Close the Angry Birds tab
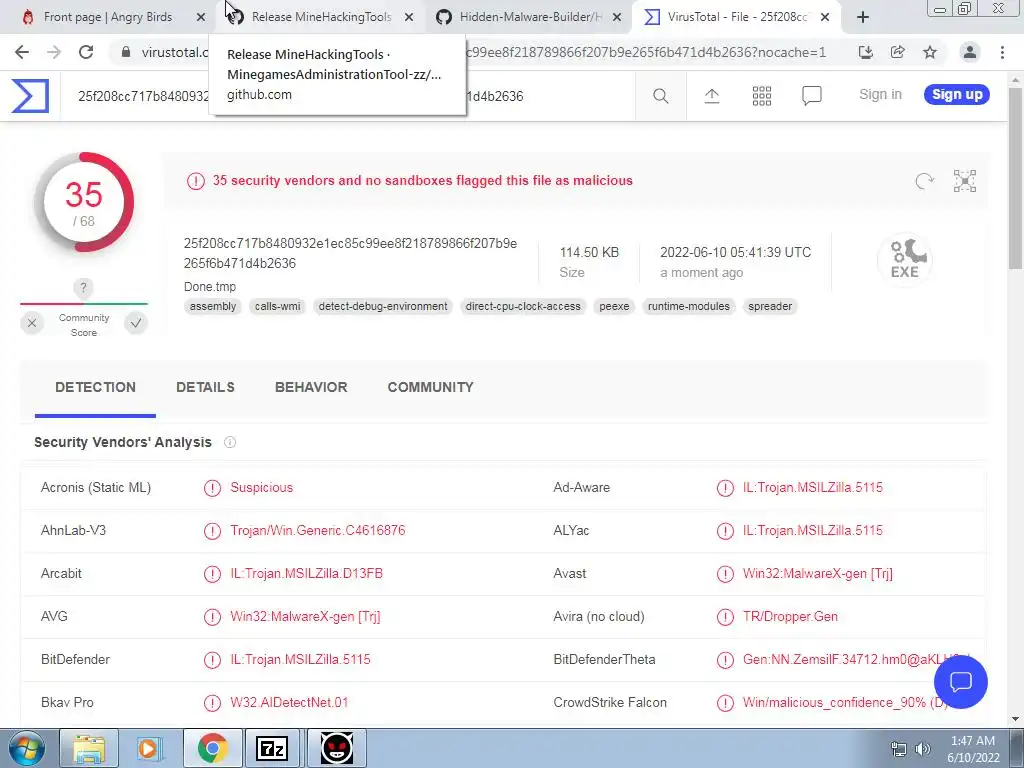 tap(200, 18)
